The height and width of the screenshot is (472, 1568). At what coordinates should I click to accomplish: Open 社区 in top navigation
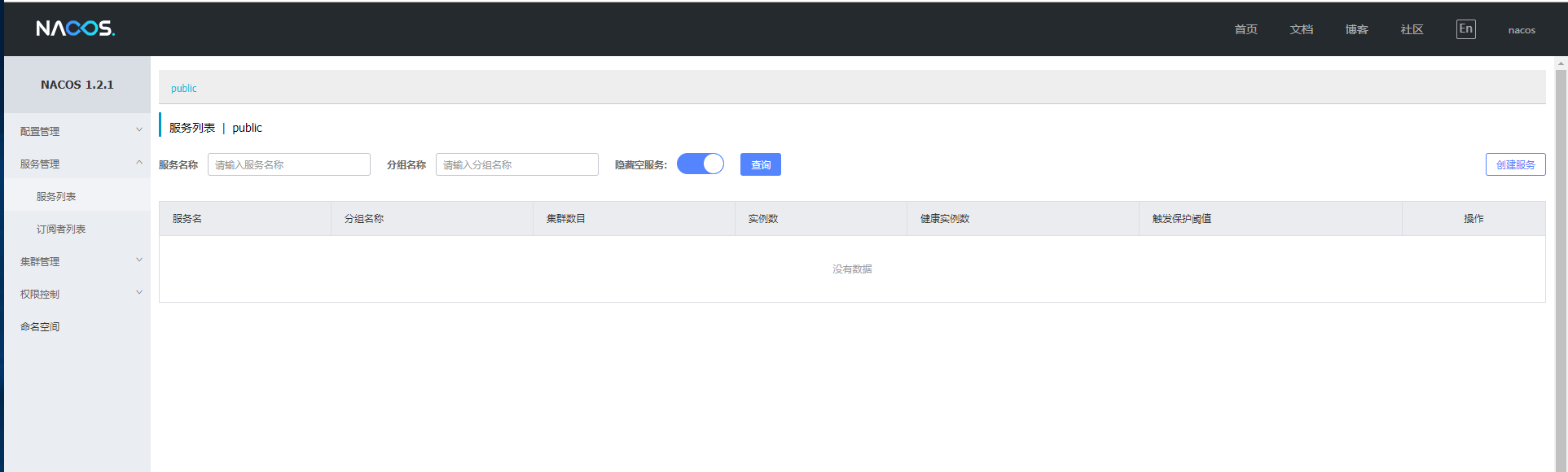pyautogui.click(x=1412, y=29)
